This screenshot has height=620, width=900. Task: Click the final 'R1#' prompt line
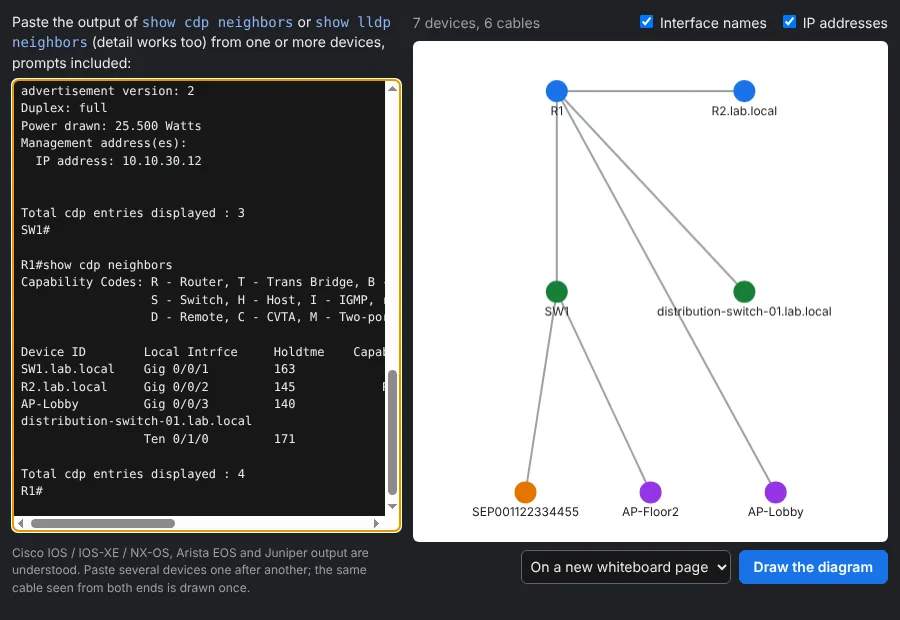(x=32, y=491)
